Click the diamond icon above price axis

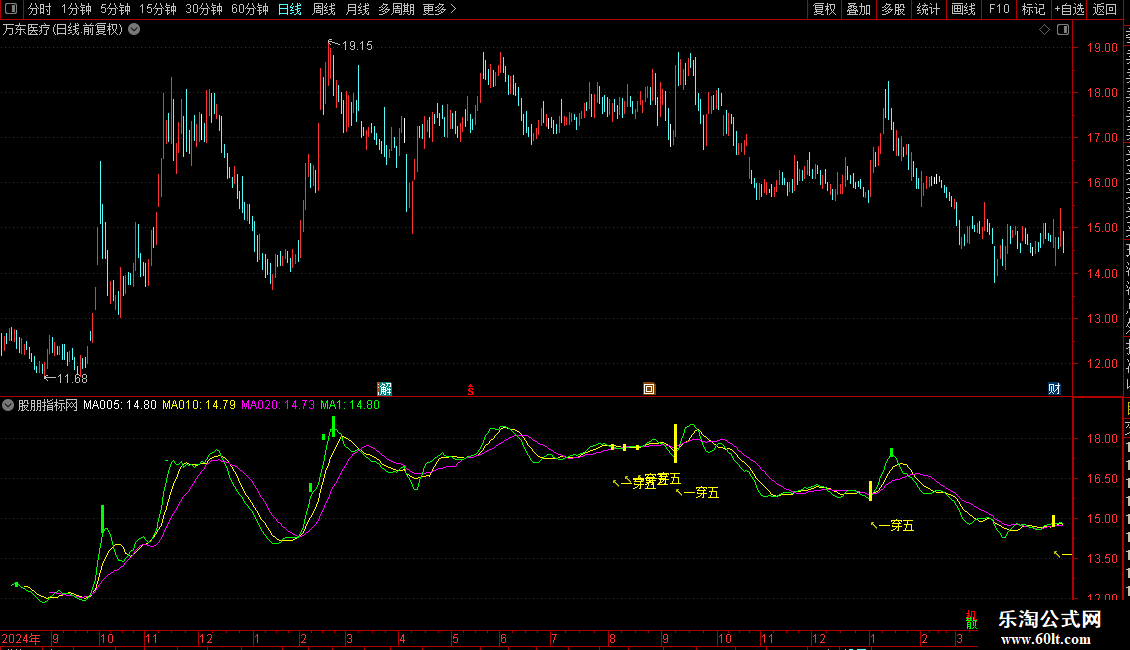pos(1044,30)
